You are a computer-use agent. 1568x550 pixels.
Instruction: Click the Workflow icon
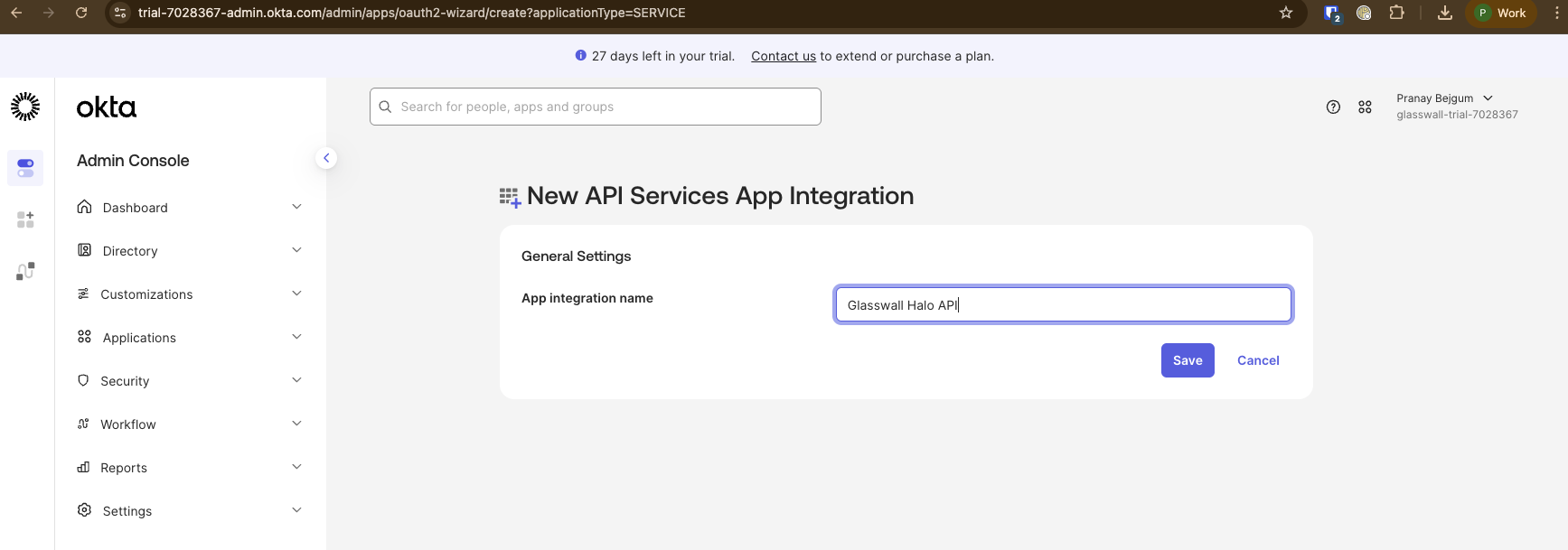click(x=83, y=424)
